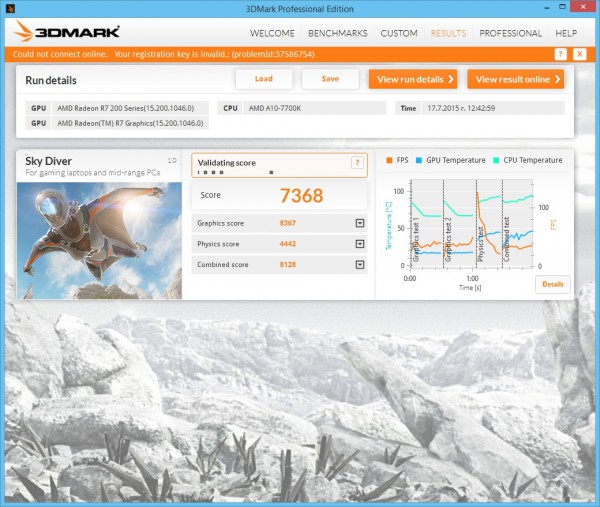Expand Combined score details
This screenshot has height=507, width=600.
[360, 264]
